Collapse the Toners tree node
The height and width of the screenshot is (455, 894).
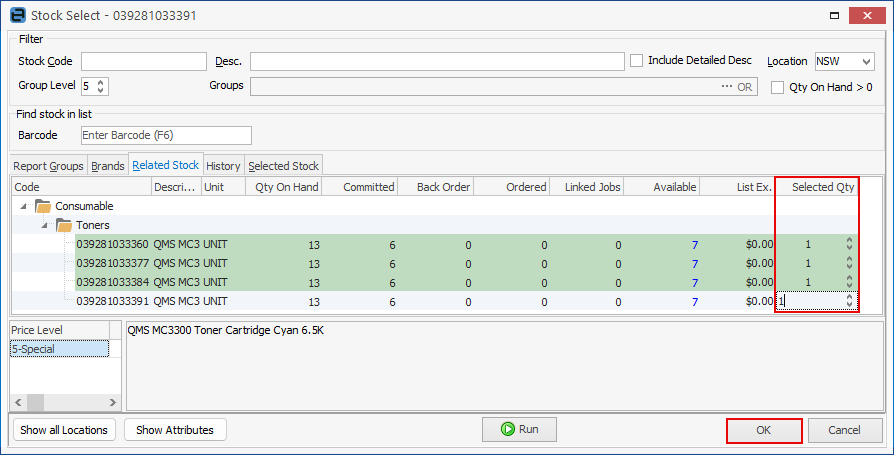[44, 225]
